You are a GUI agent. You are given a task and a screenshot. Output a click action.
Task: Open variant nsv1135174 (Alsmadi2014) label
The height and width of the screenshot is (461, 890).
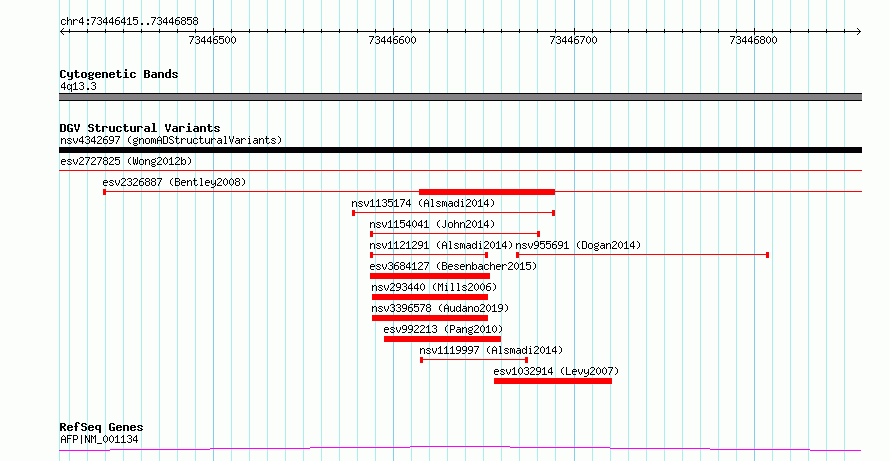click(x=423, y=203)
